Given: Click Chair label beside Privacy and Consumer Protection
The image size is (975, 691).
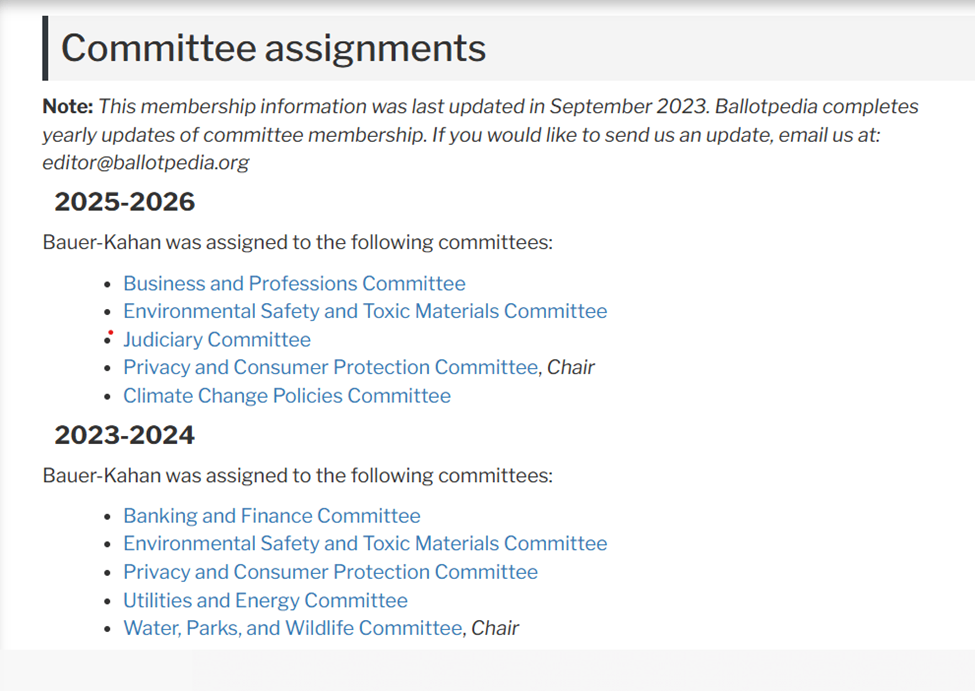Looking at the screenshot, I should pyautogui.click(x=571, y=368).
